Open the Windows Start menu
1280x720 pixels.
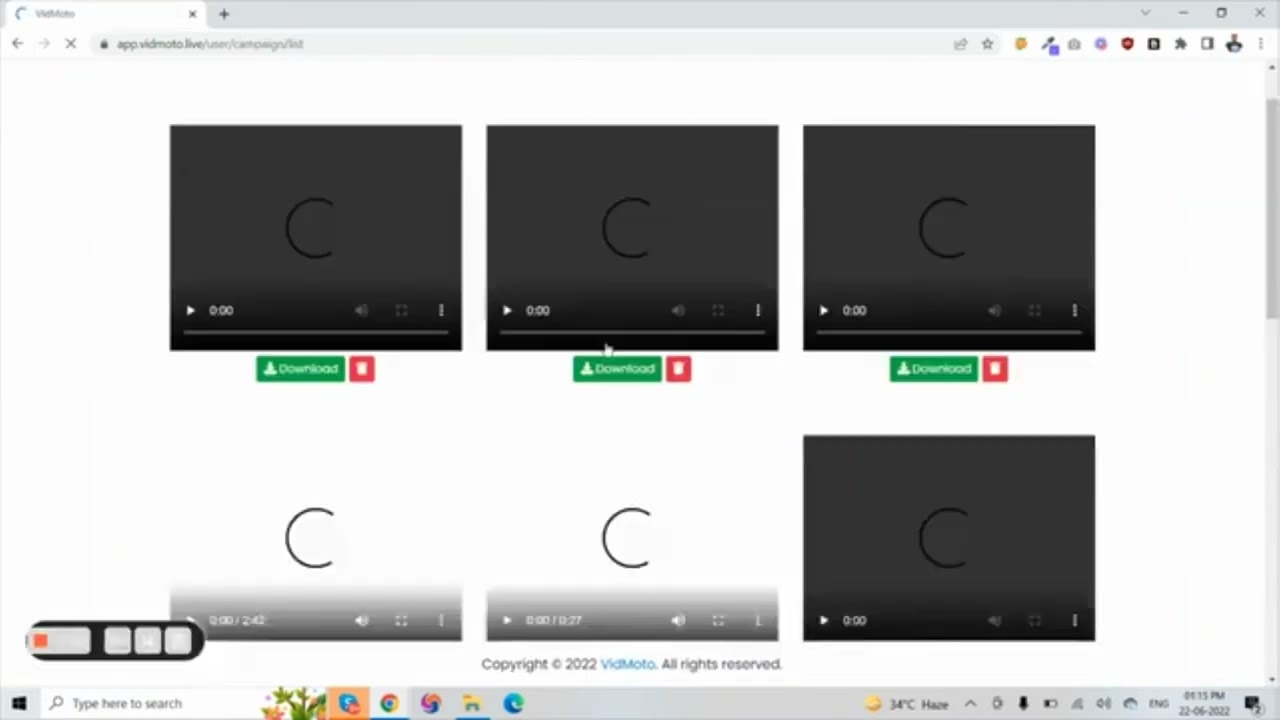(x=19, y=703)
